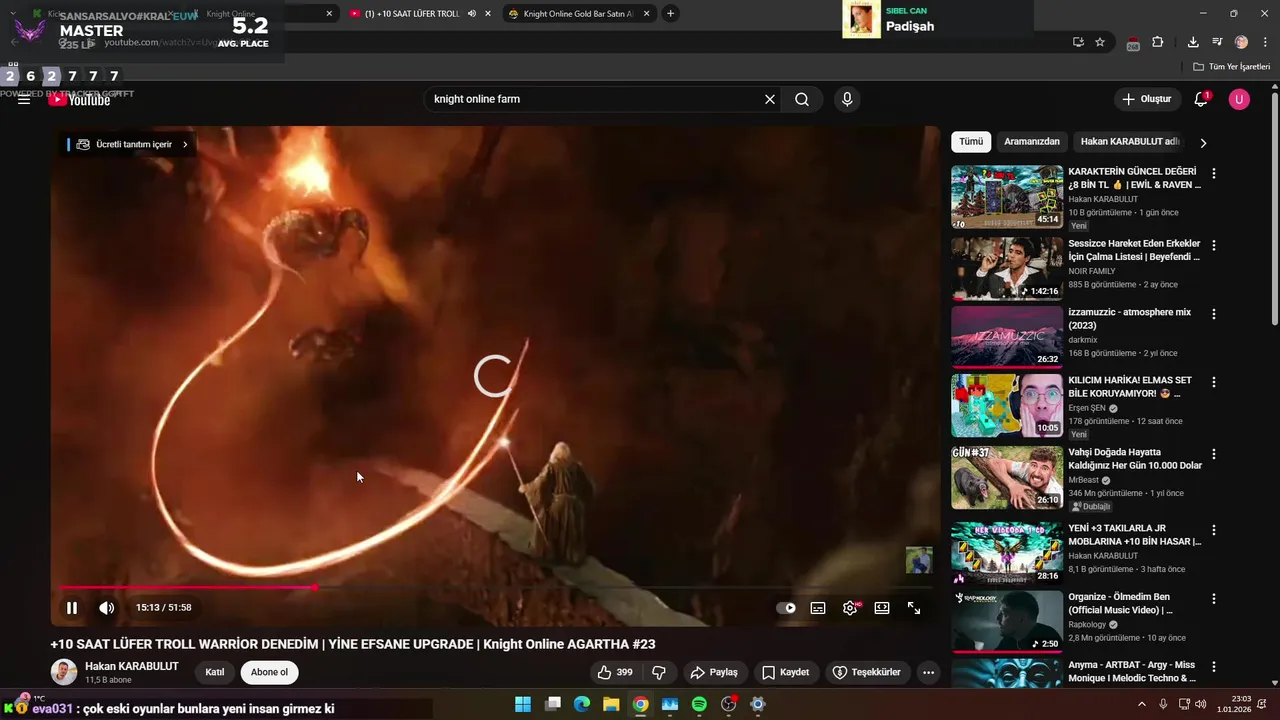Submit search with magnifier icon
Viewport: 1280px width, 720px height.
802,99
